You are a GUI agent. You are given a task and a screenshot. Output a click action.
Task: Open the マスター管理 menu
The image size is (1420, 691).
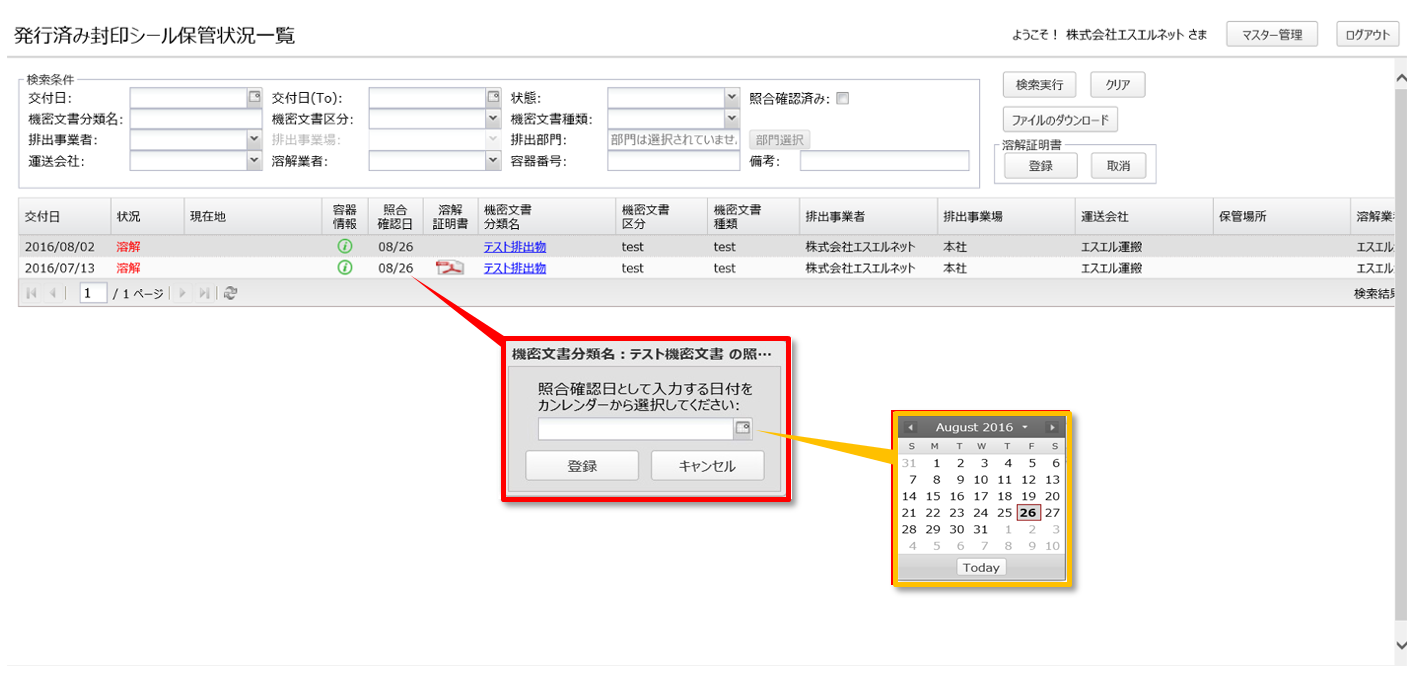[1272, 35]
